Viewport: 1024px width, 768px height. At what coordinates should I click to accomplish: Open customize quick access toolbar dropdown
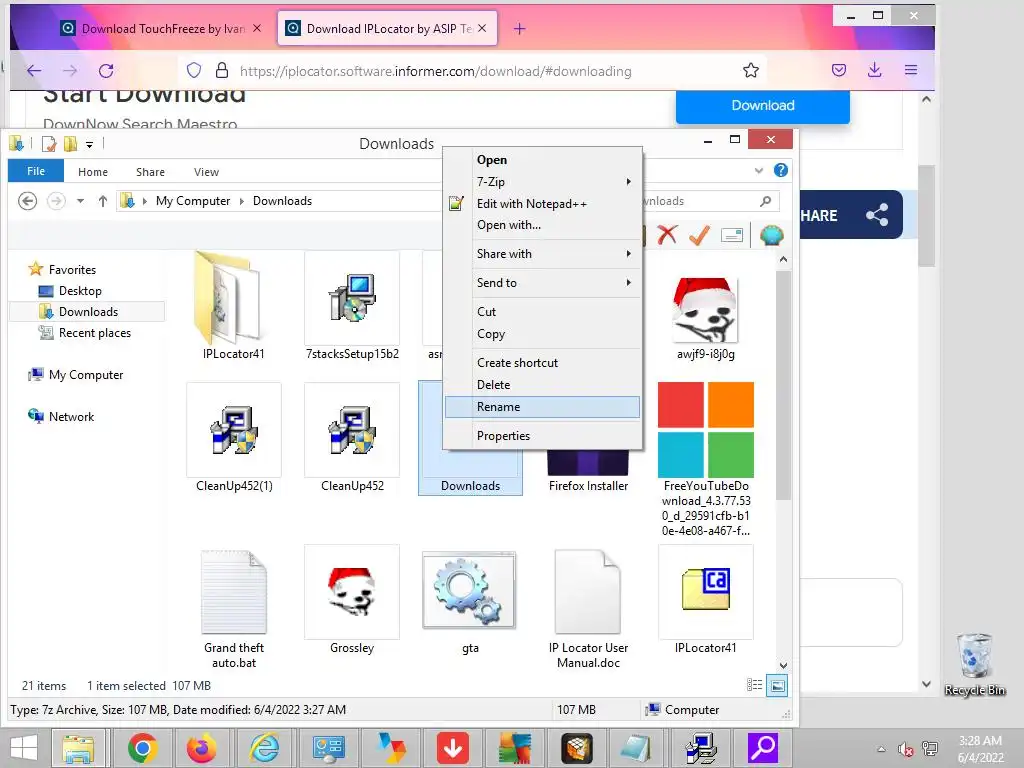(89, 144)
